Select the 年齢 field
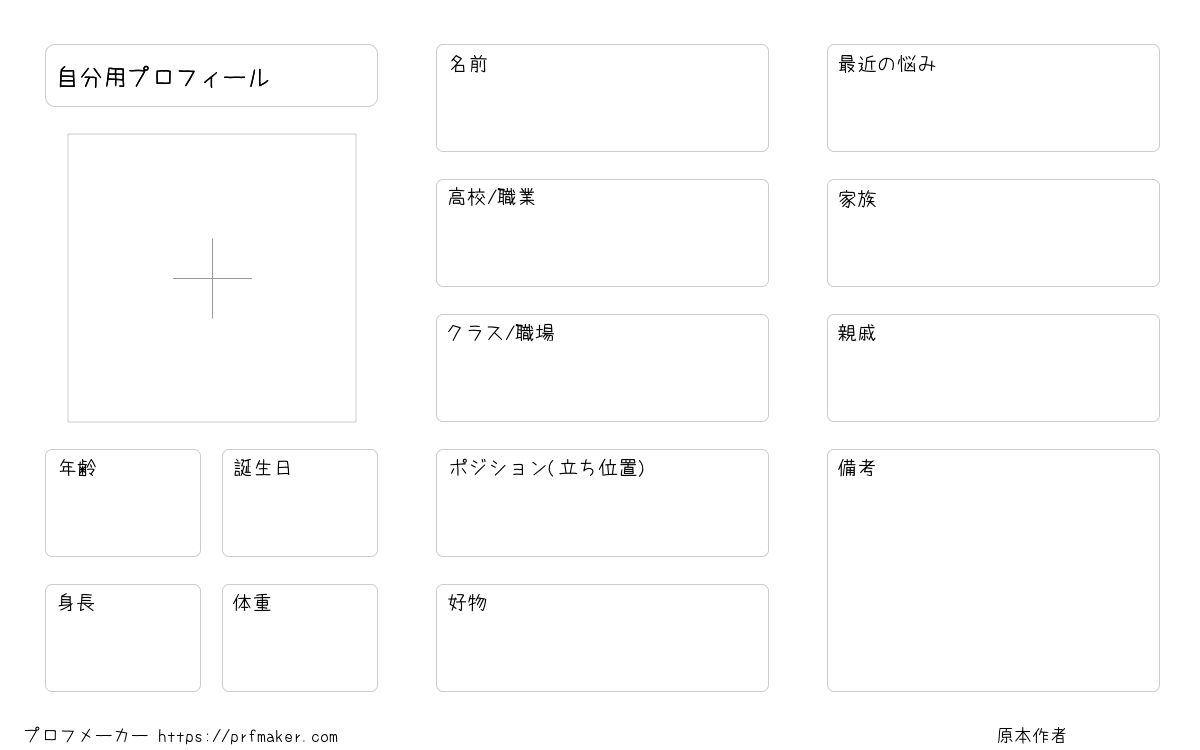 click(123, 503)
